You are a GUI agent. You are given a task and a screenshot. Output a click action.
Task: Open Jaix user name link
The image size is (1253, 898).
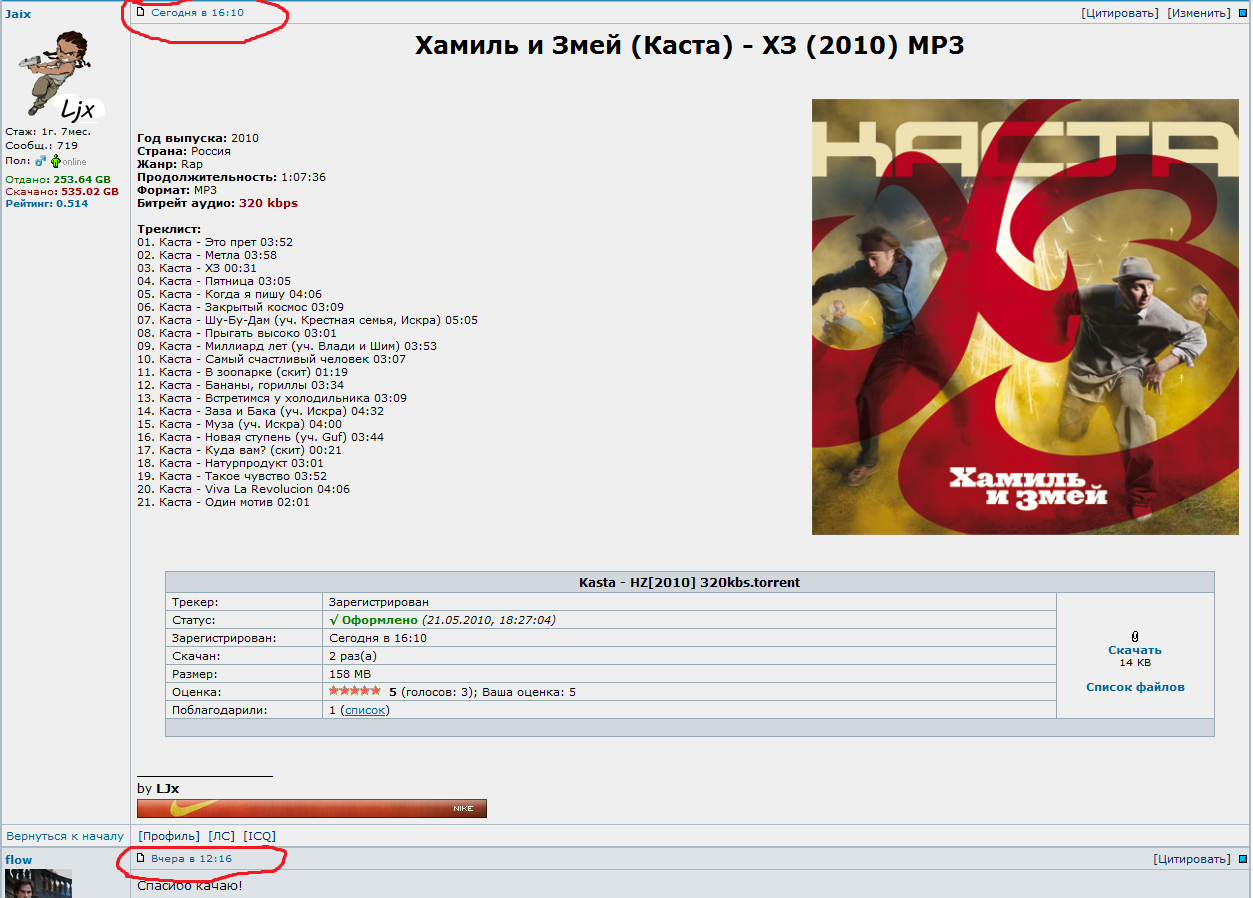point(18,14)
